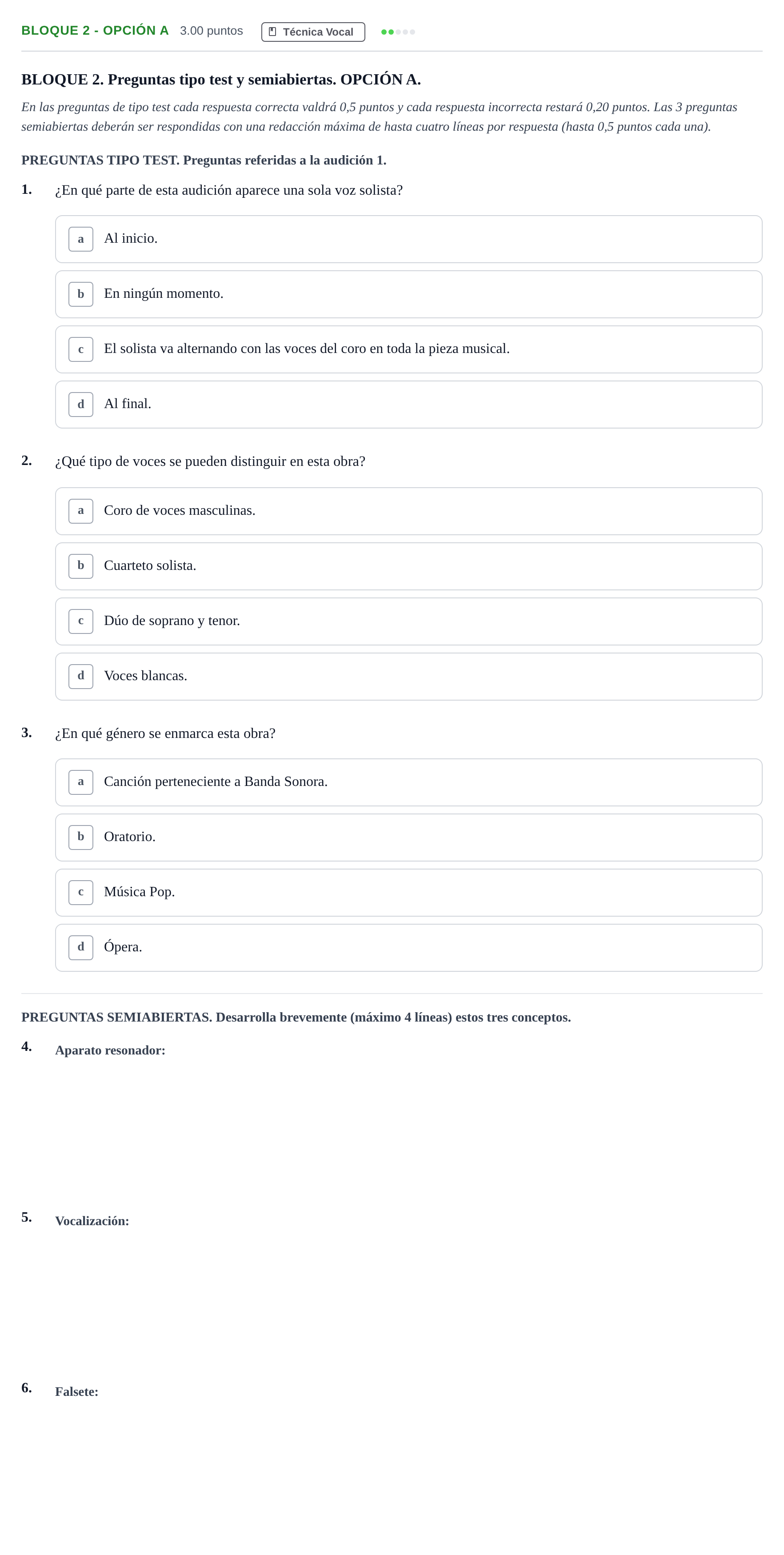Pick 'Voces blancas' option
Viewport: 784px width, 1555px height.
[408, 677]
